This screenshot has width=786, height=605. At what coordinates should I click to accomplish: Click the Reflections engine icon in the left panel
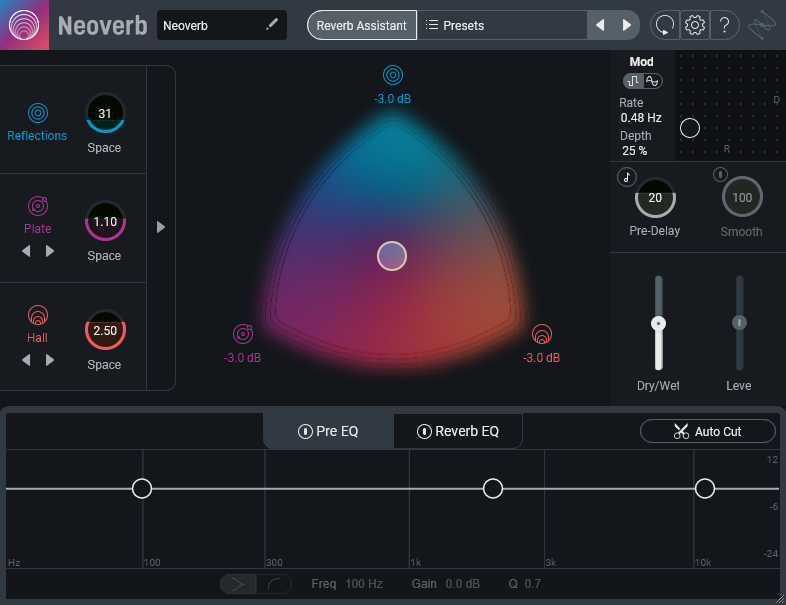tap(38, 113)
